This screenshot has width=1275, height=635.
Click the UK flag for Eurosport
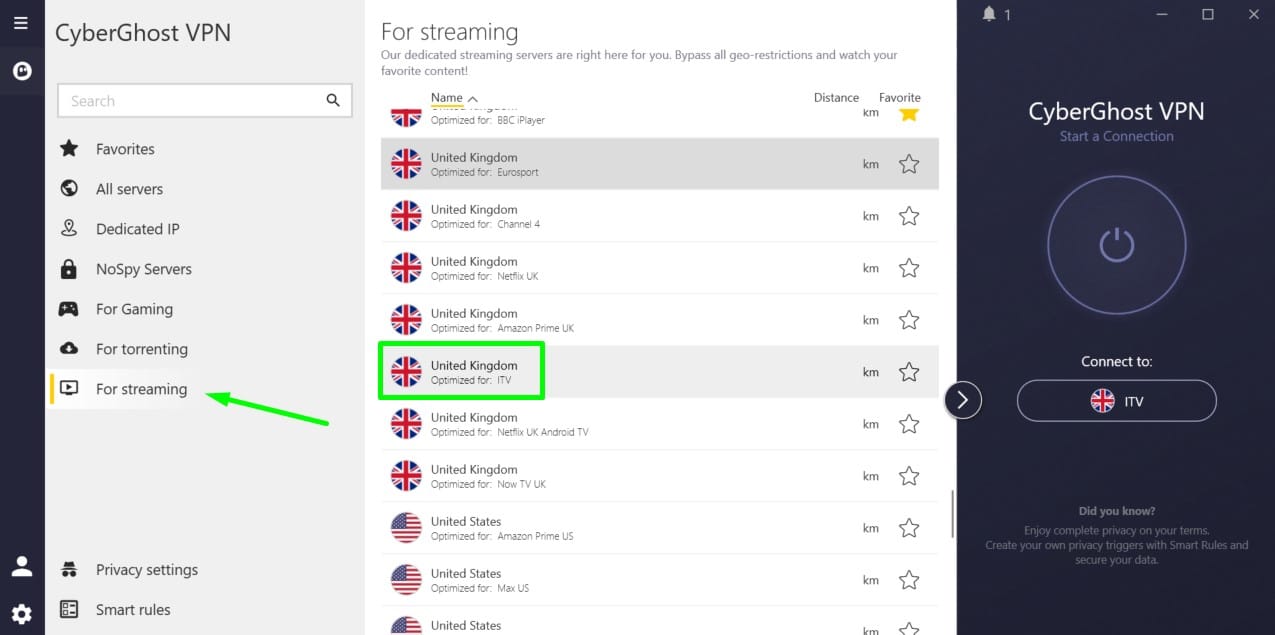pyautogui.click(x=406, y=164)
